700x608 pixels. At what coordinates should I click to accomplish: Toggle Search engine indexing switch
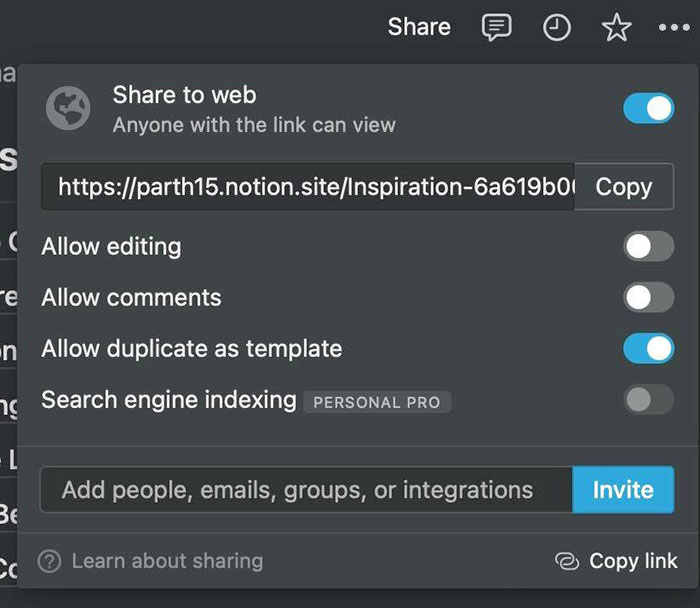click(648, 401)
